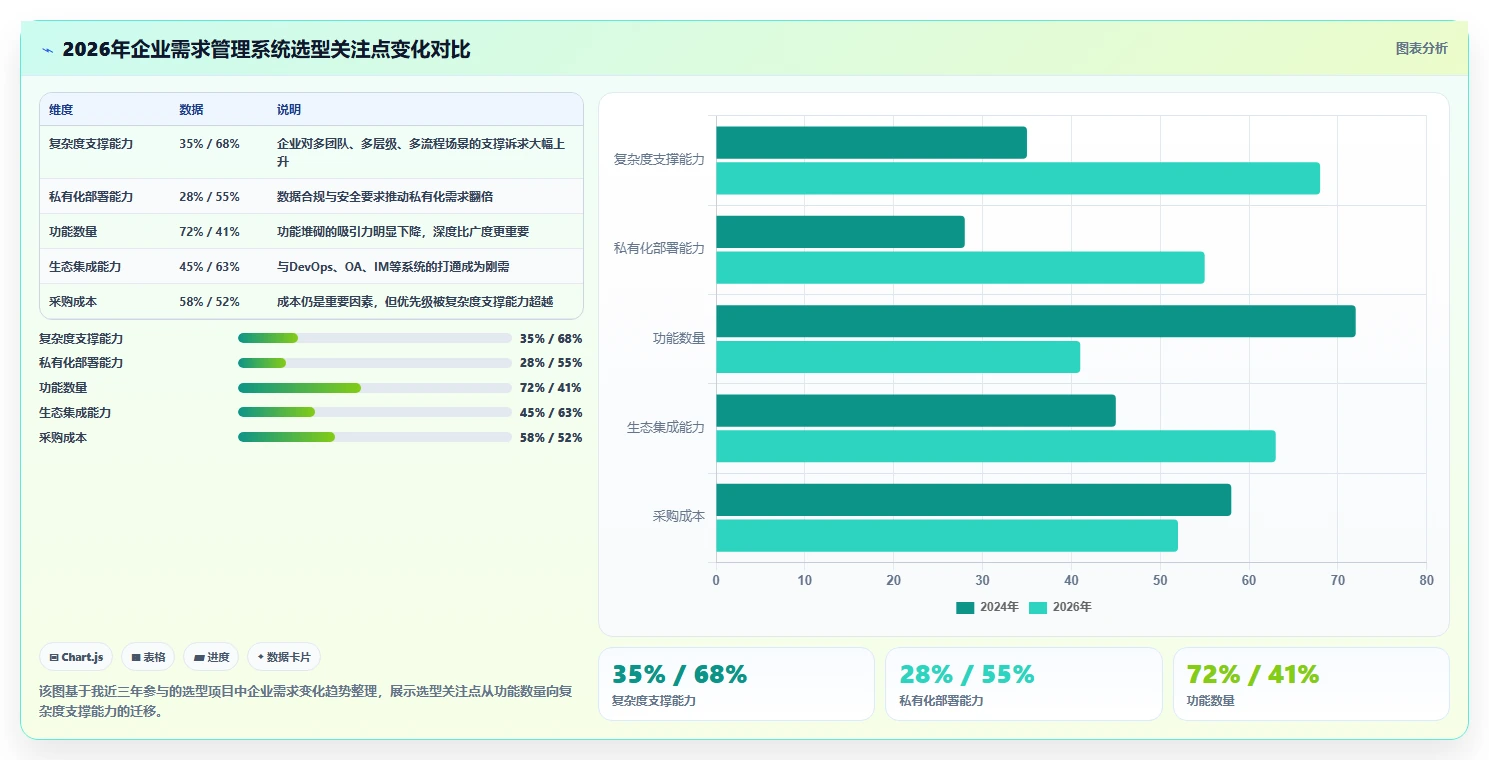The height and width of the screenshot is (760, 1489).
Task: Click the 2026年 bar for 功能数量
Action: pos(898,357)
